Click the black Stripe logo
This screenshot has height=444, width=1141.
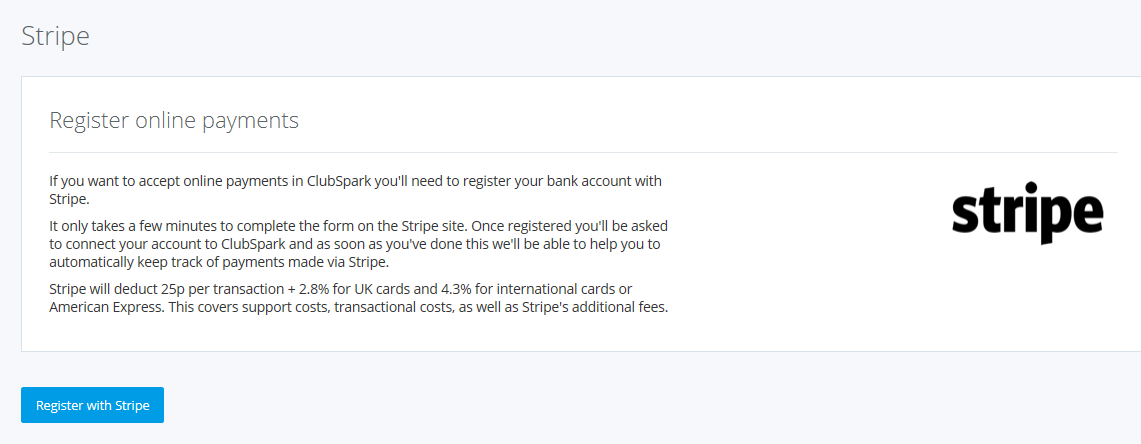coord(1027,212)
